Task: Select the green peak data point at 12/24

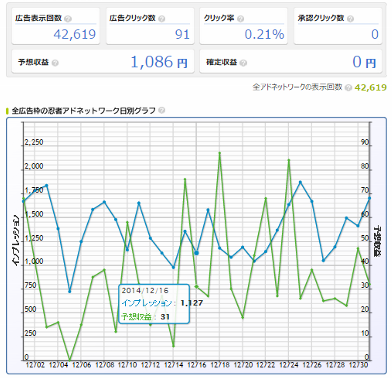Action: 289,160
